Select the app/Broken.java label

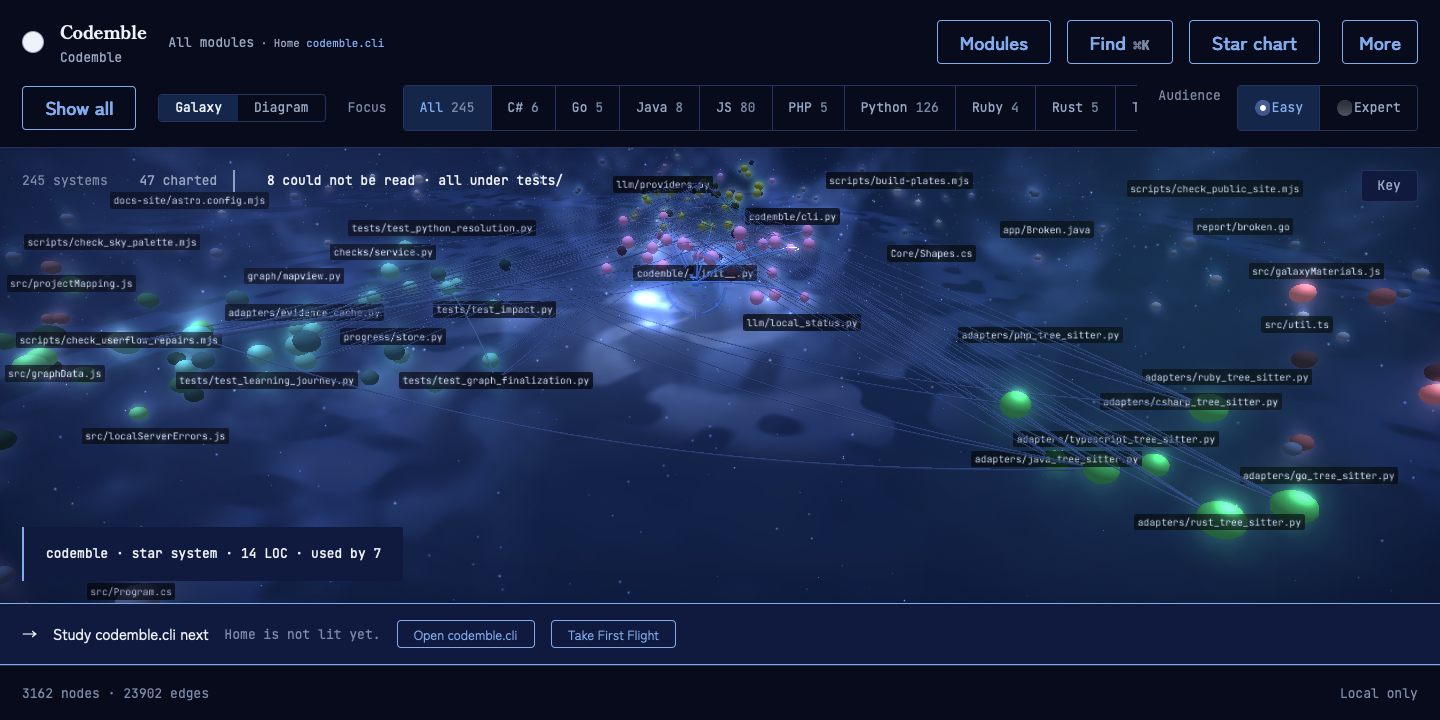tap(1047, 230)
